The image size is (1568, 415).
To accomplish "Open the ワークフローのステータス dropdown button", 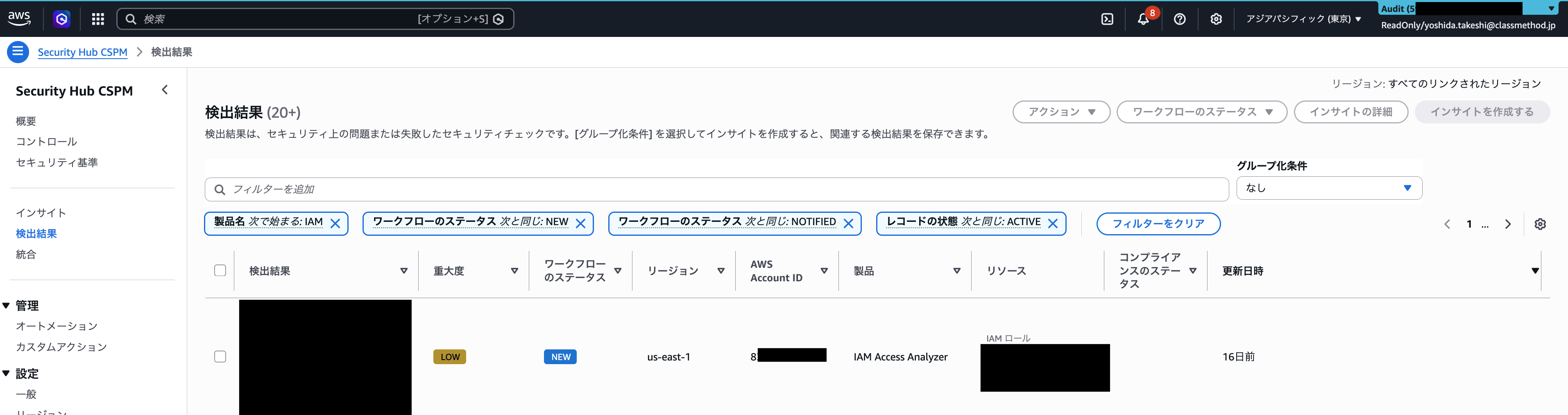I will [x=1201, y=112].
